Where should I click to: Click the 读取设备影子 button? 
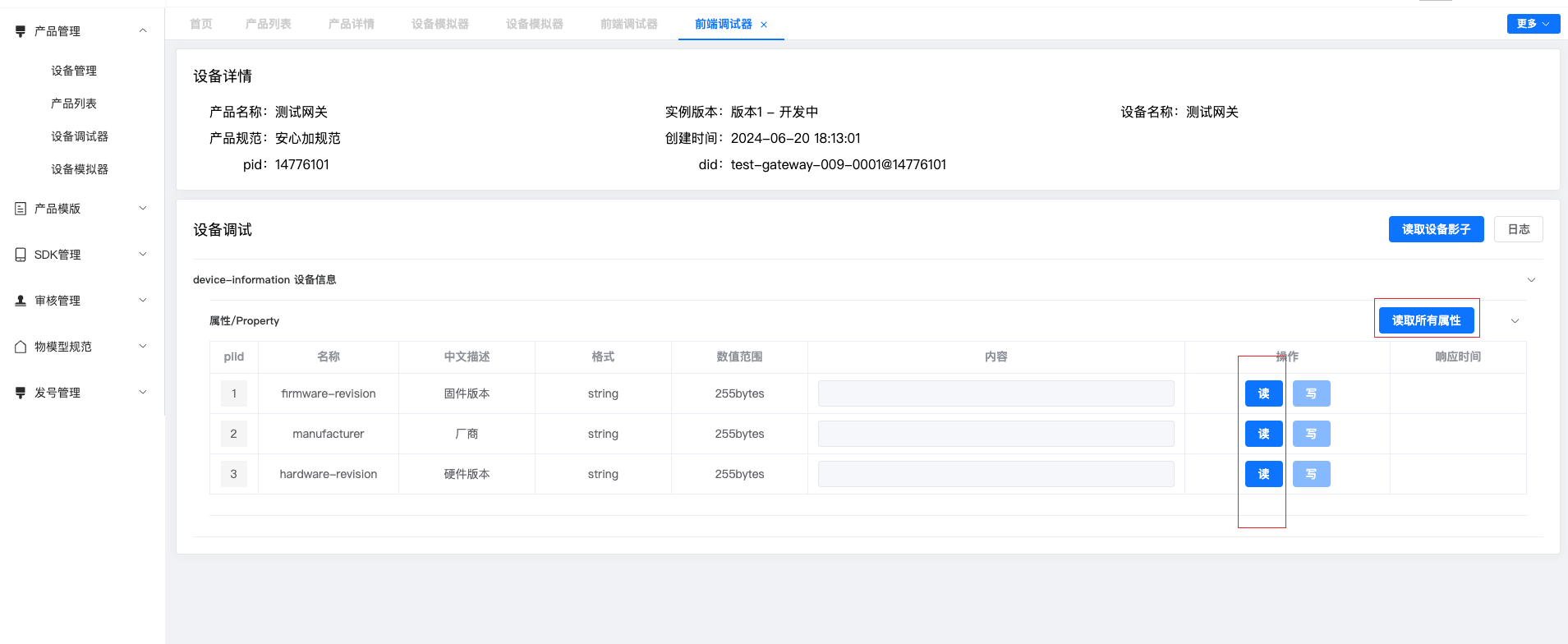(x=1436, y=229)
